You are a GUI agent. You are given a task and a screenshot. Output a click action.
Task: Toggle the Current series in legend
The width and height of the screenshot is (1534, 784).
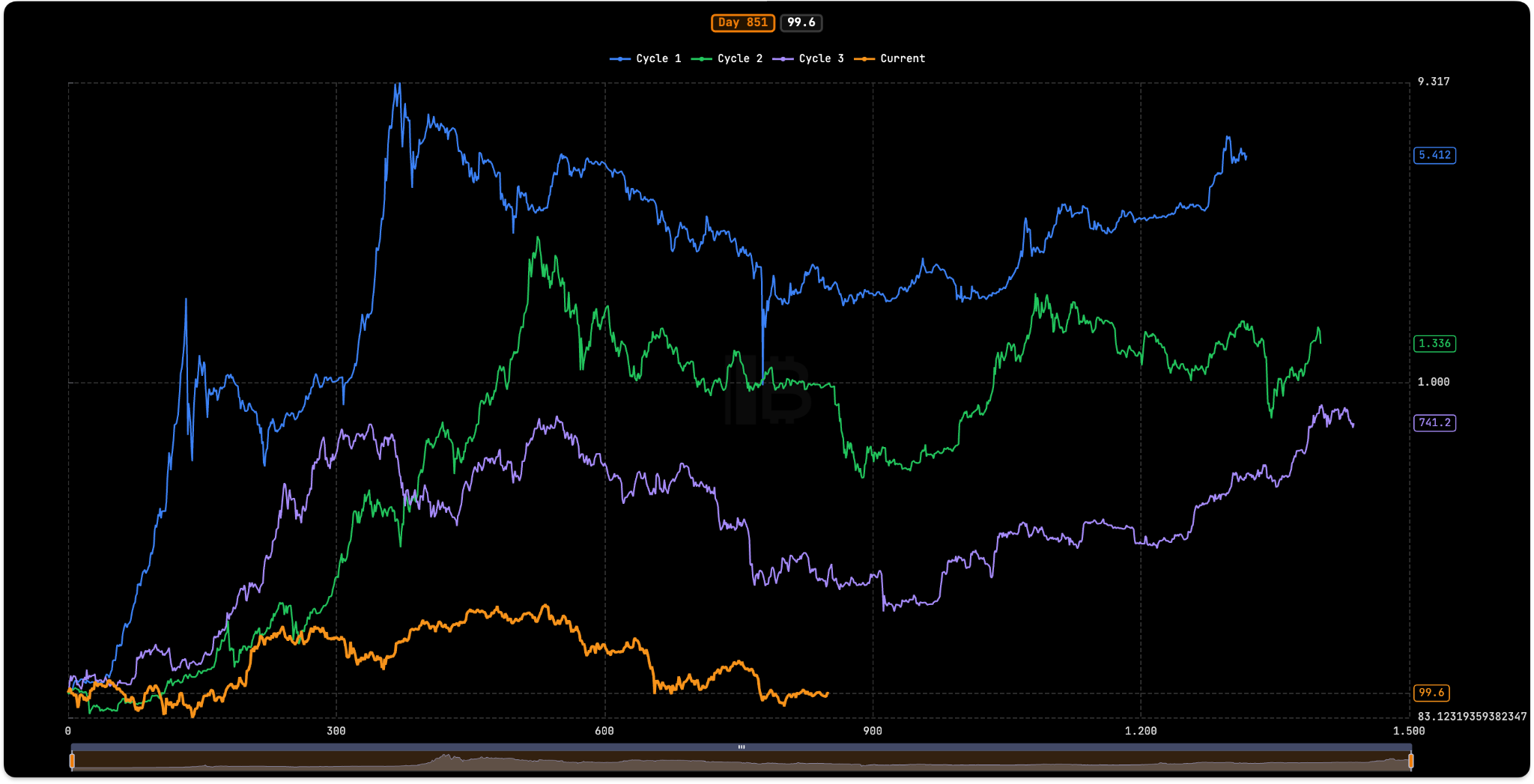pyautogui.click(x=890, y=58)
